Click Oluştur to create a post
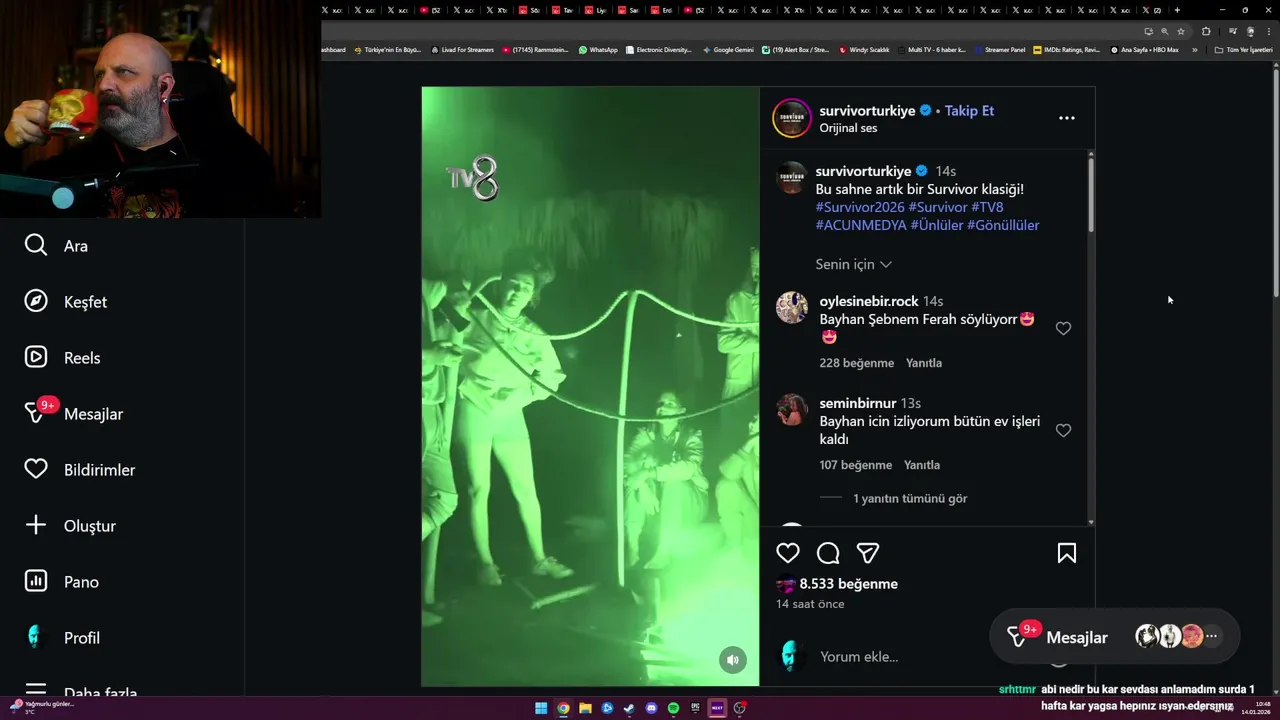The height and width of the screenshot is (720, 1280). [70, 525]
